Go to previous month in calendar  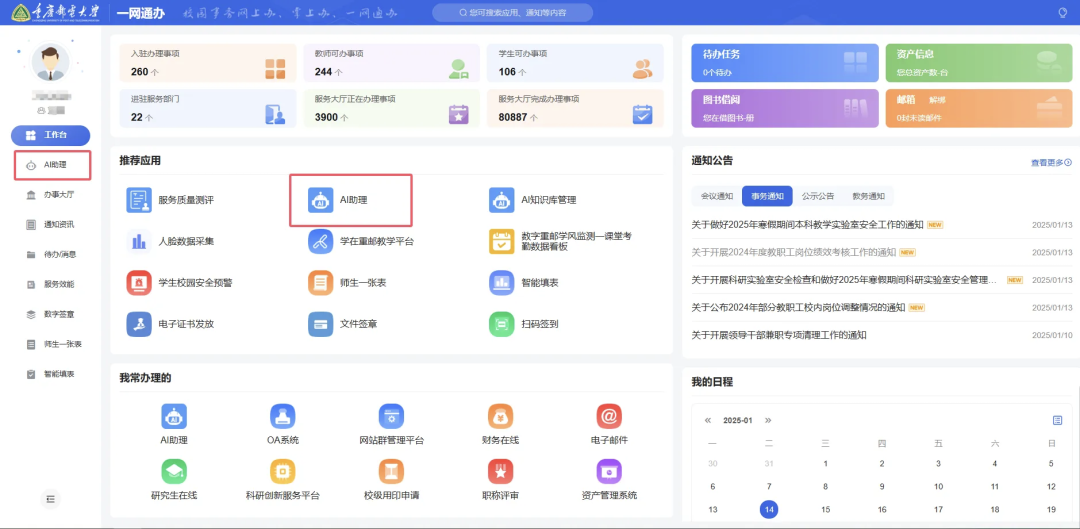[x=708, y=420]
